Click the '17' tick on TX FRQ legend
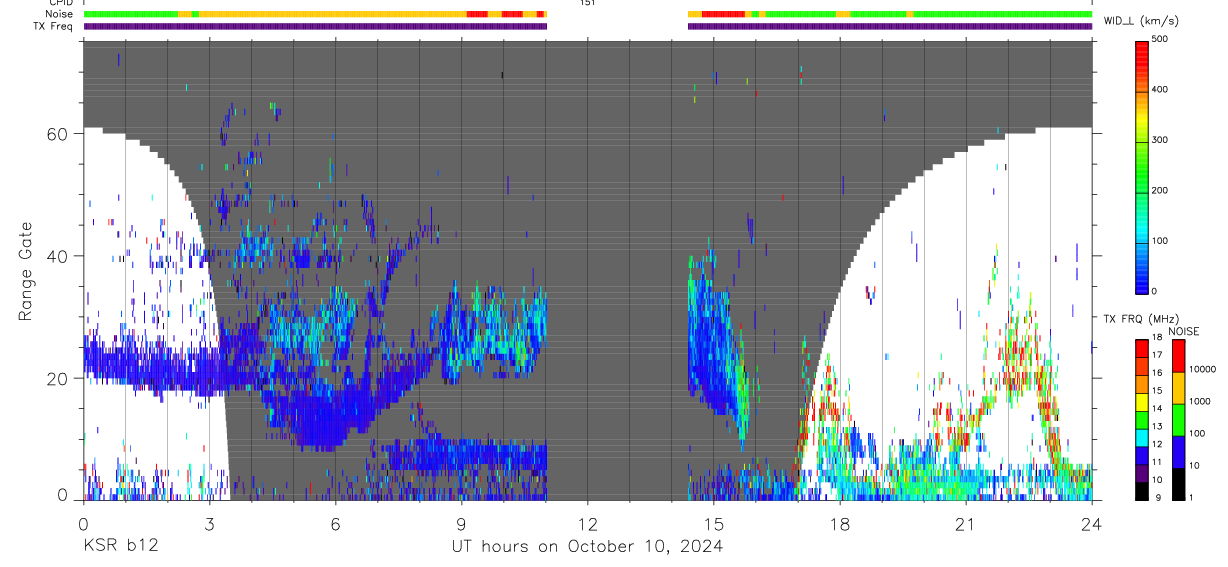Screen dimensions: 1228x567 point(1157,355)
